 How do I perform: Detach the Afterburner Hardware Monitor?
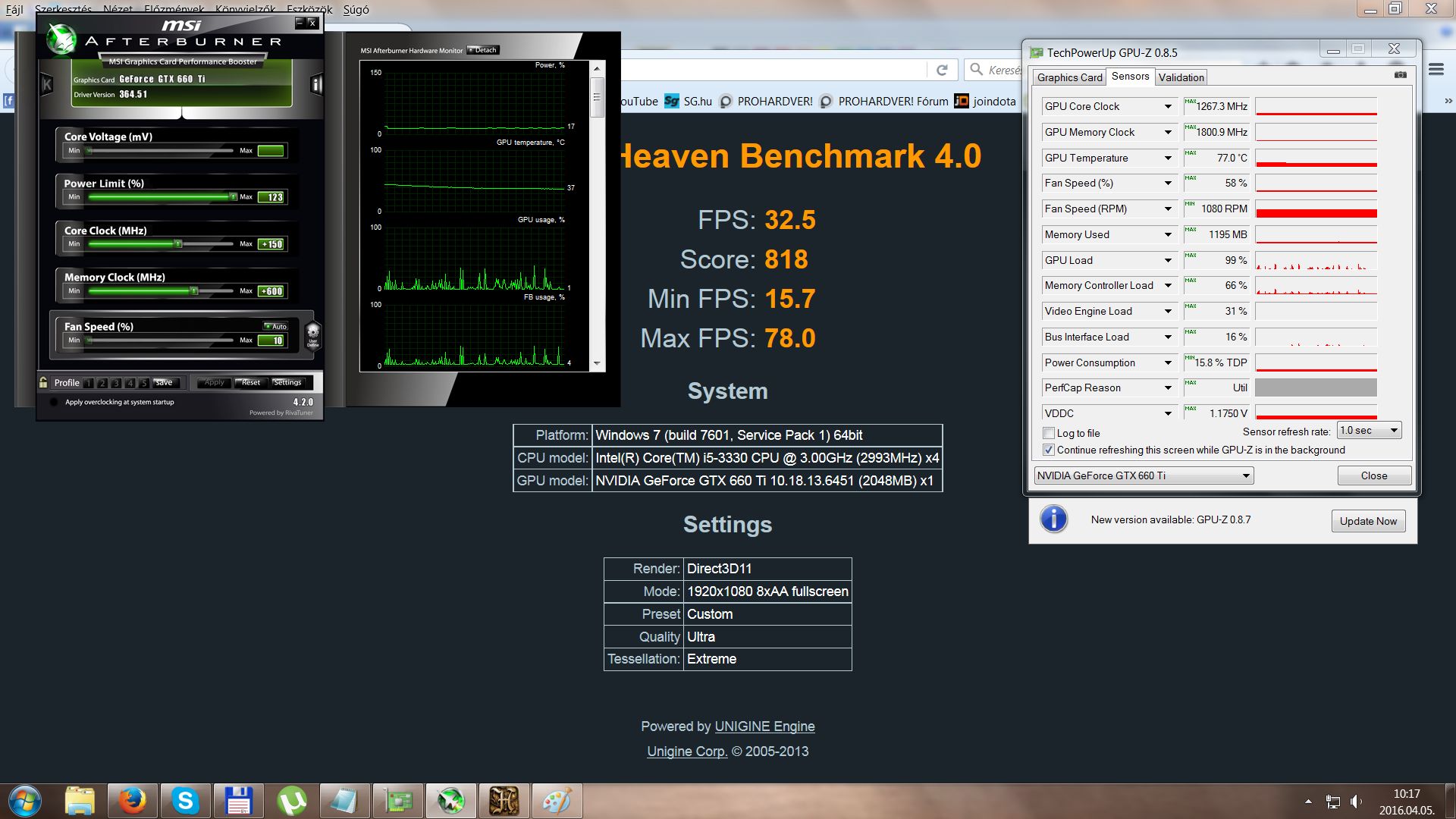click(x=483, y=50)
